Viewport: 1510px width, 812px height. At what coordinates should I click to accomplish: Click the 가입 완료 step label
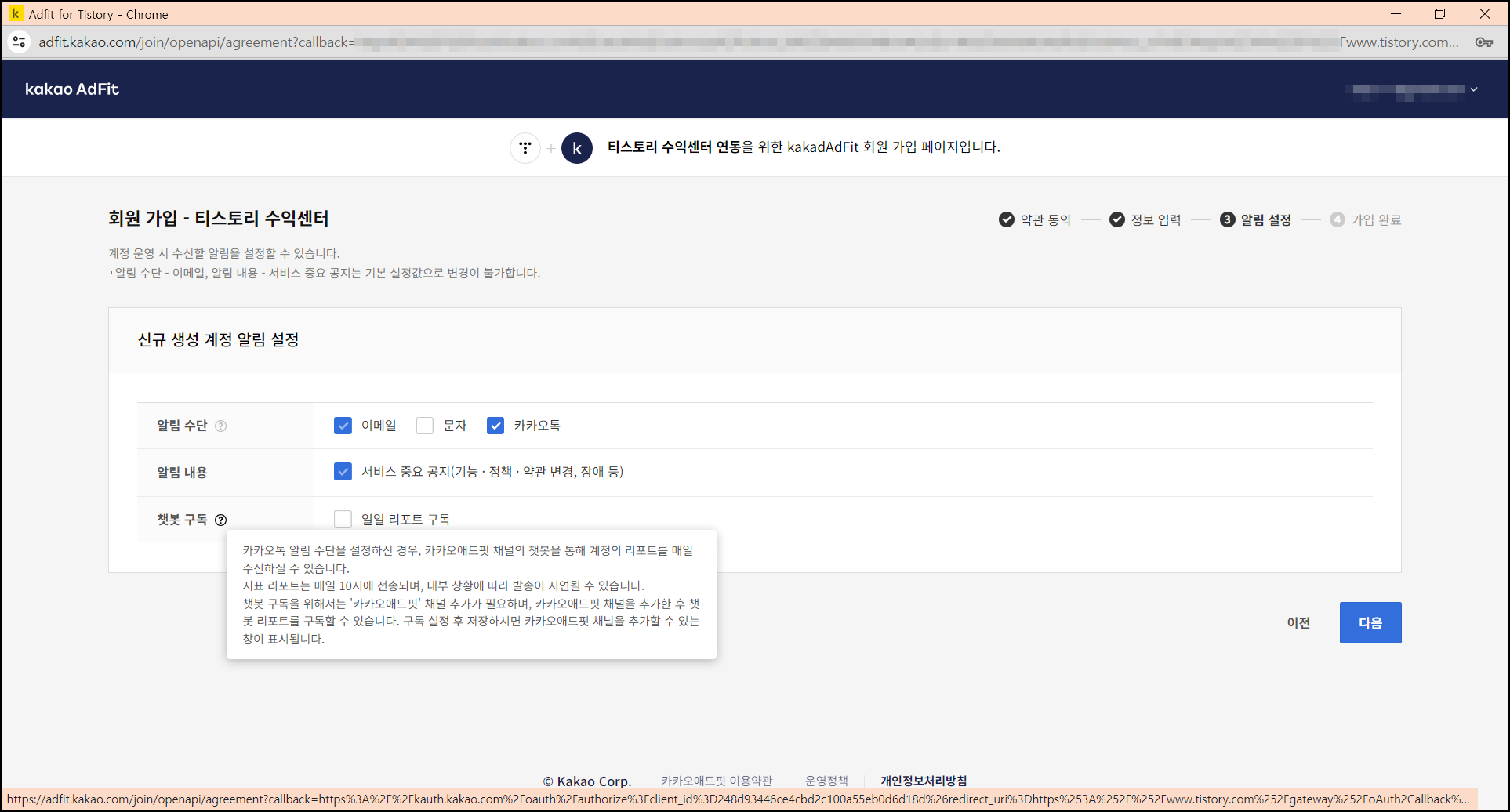[1376, 220]
